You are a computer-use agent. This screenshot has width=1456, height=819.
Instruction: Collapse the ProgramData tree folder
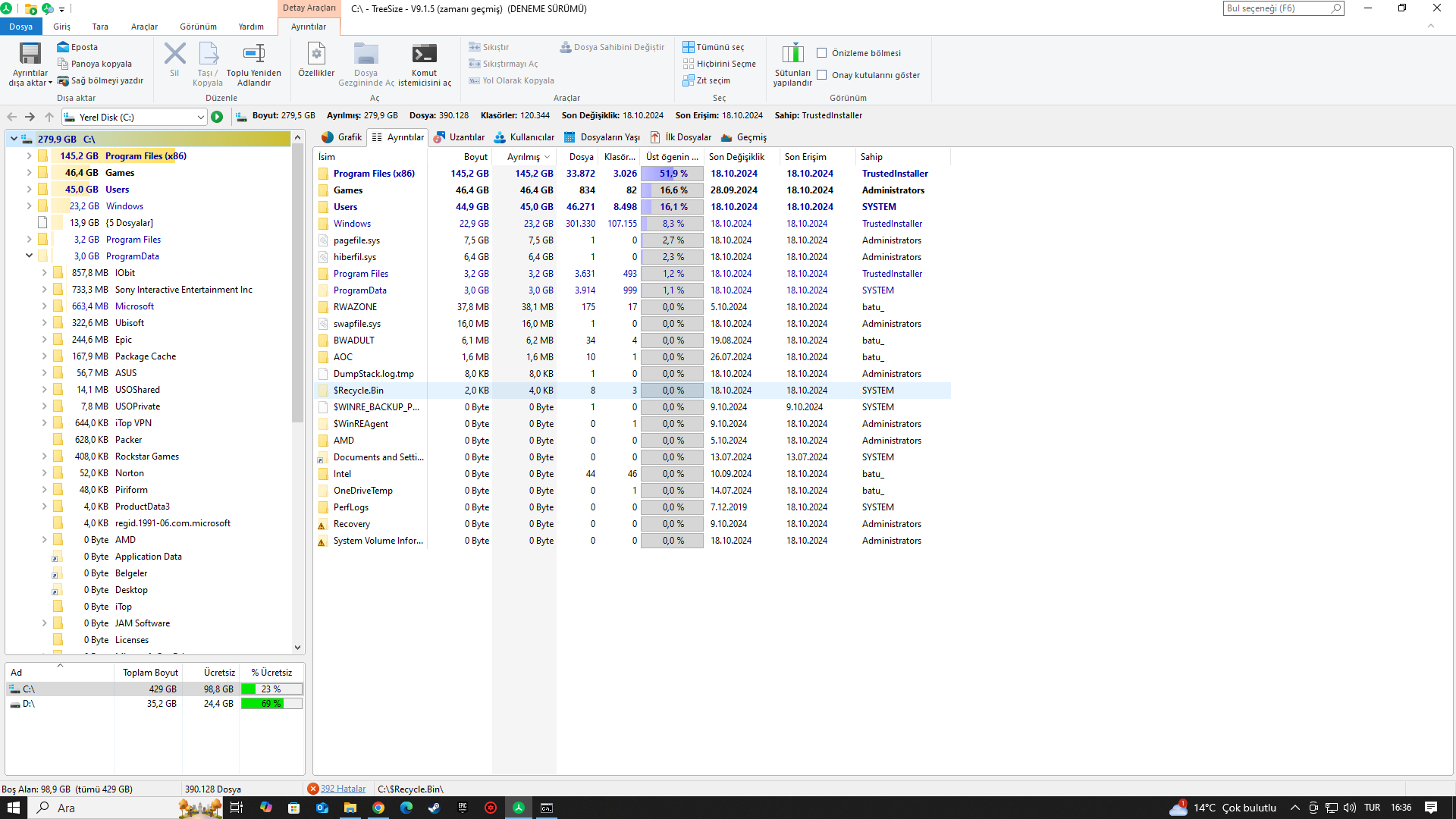pyautogui.click(x=29, y=256)
